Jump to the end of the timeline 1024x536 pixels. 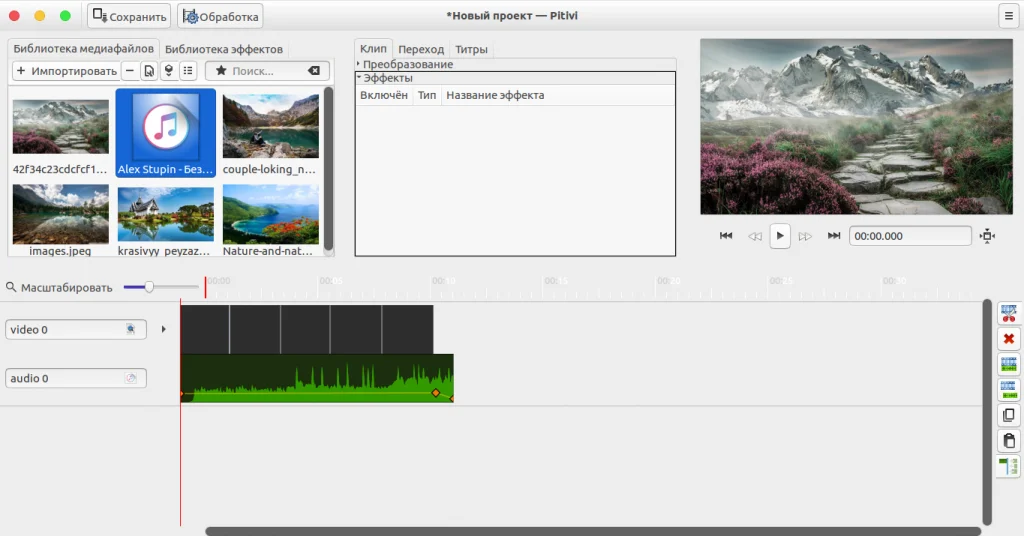coord(833,236)
